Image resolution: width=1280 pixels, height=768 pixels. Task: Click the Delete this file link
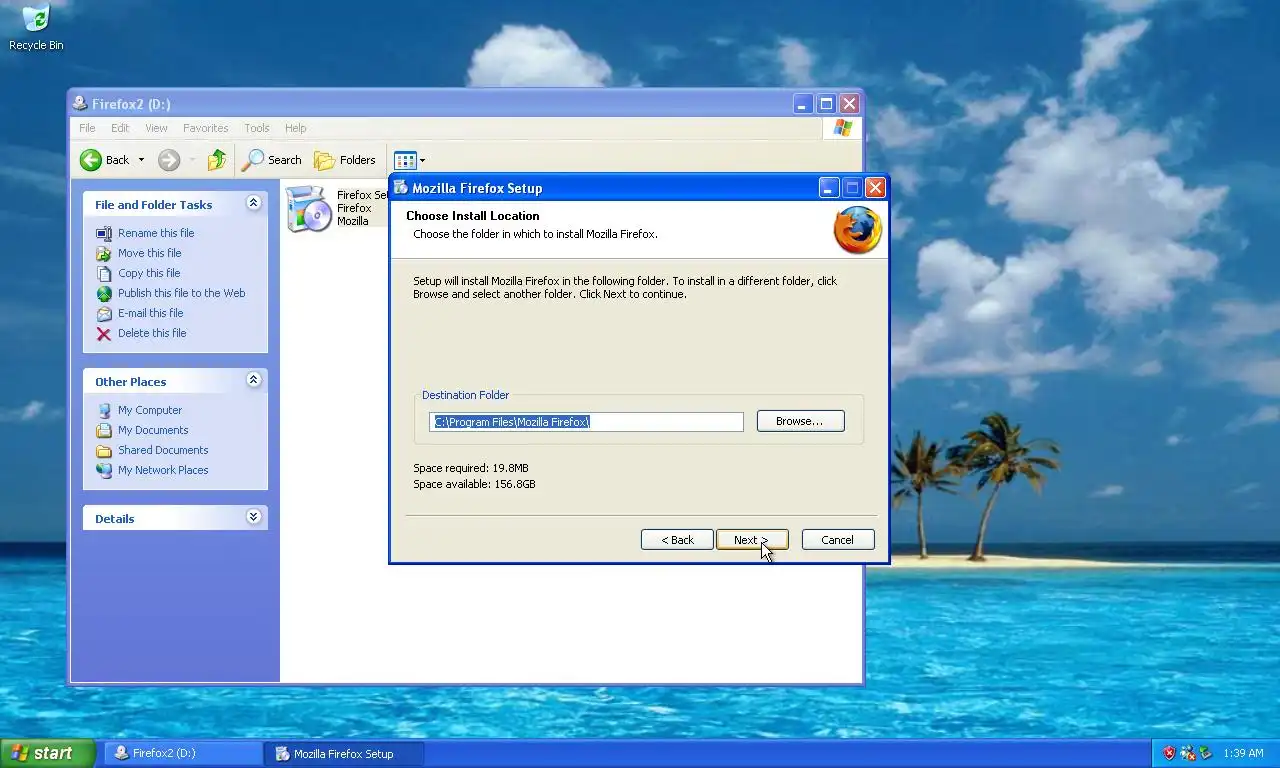[x=152, y=333]
